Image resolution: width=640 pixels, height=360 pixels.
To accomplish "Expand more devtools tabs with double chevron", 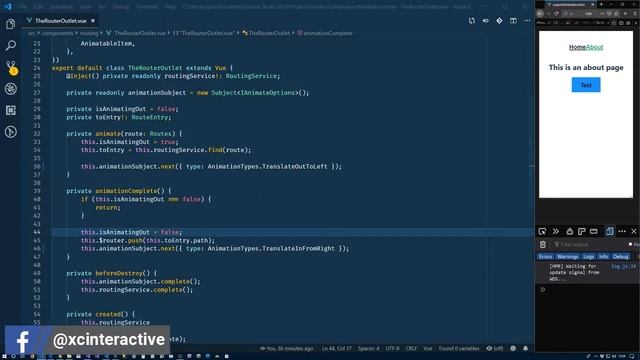I will [x=556, y=231].
